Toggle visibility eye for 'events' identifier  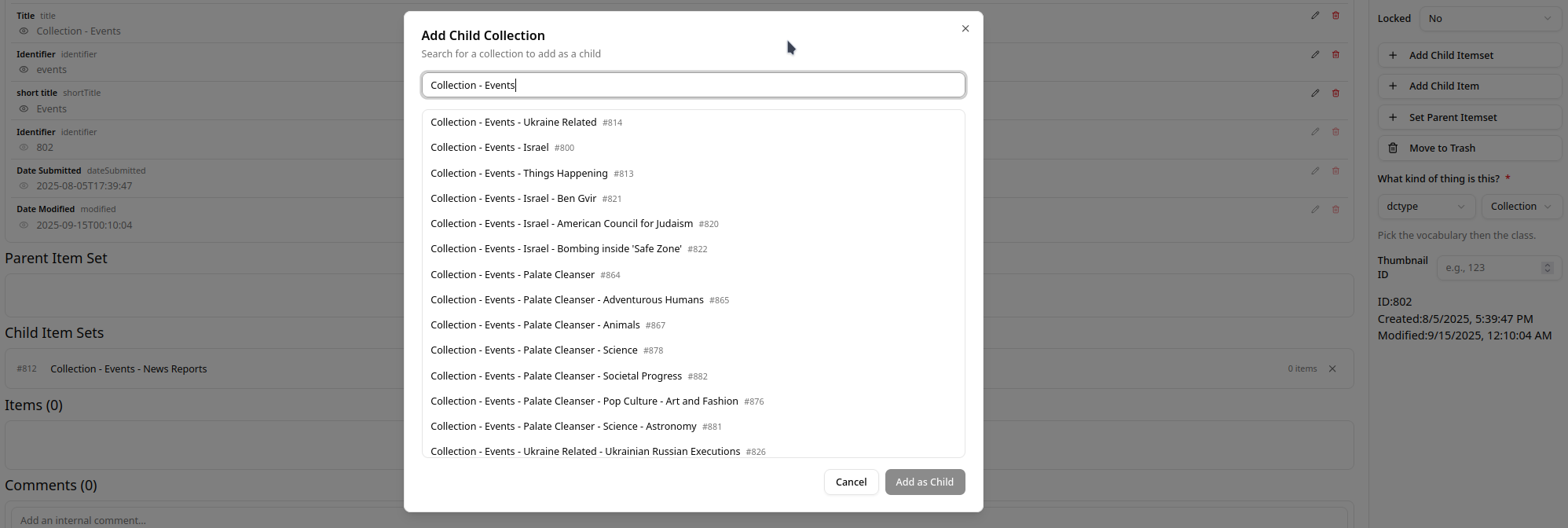point(24,70)
